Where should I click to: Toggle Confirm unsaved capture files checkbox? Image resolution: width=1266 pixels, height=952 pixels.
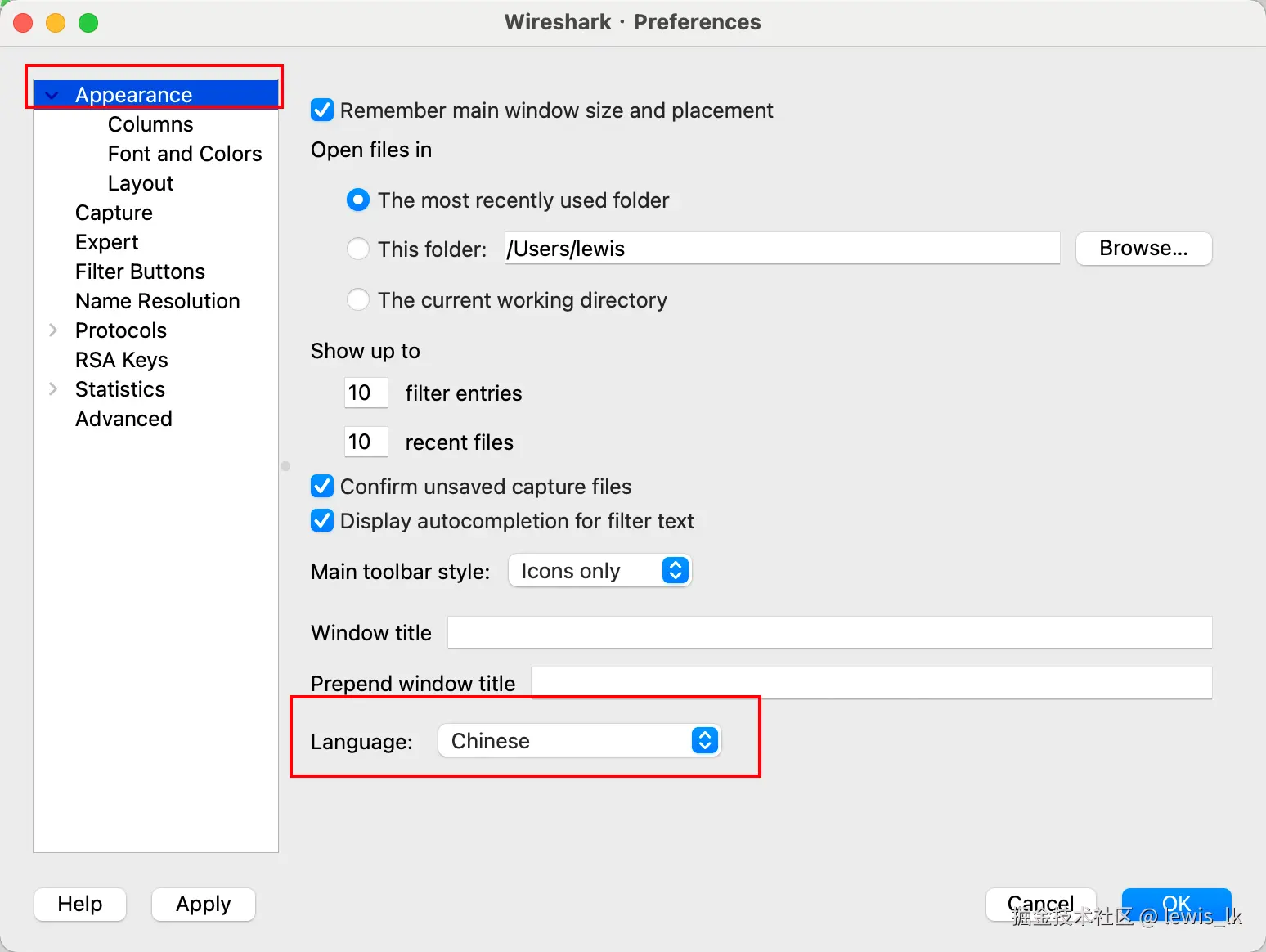322,487
